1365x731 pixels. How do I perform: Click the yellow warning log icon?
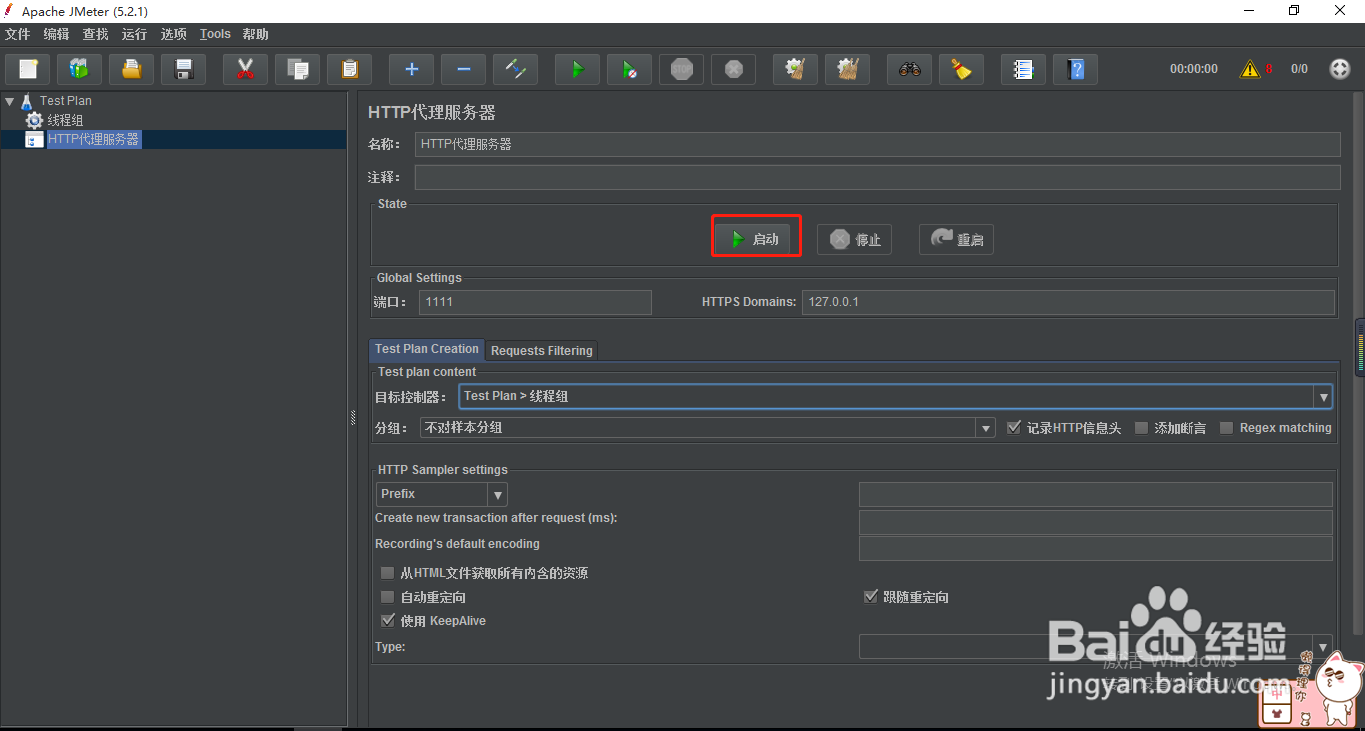pyautogui.click(x=1250, y=69)
